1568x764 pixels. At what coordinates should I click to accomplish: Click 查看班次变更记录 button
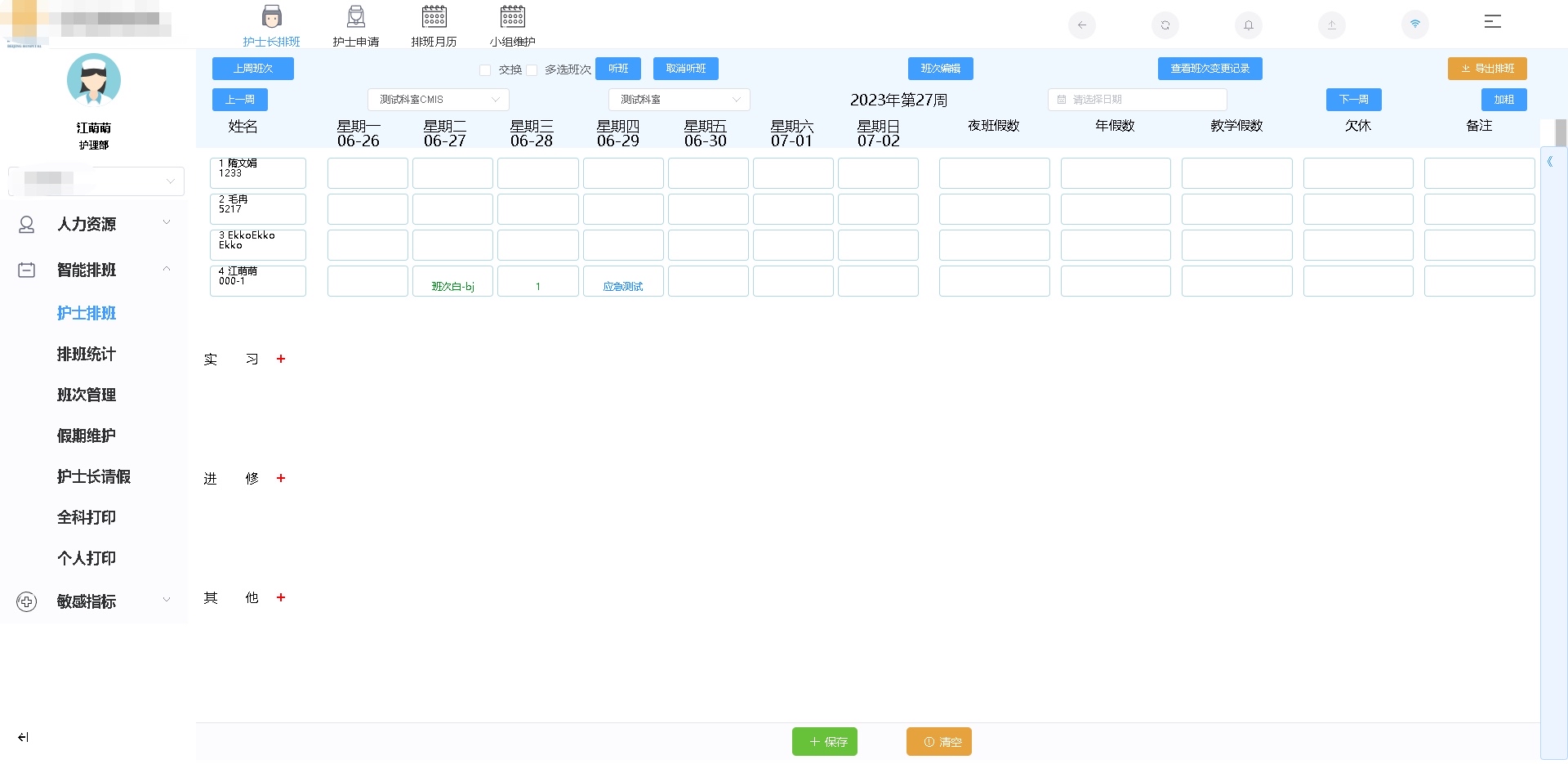coord(1210,69)
